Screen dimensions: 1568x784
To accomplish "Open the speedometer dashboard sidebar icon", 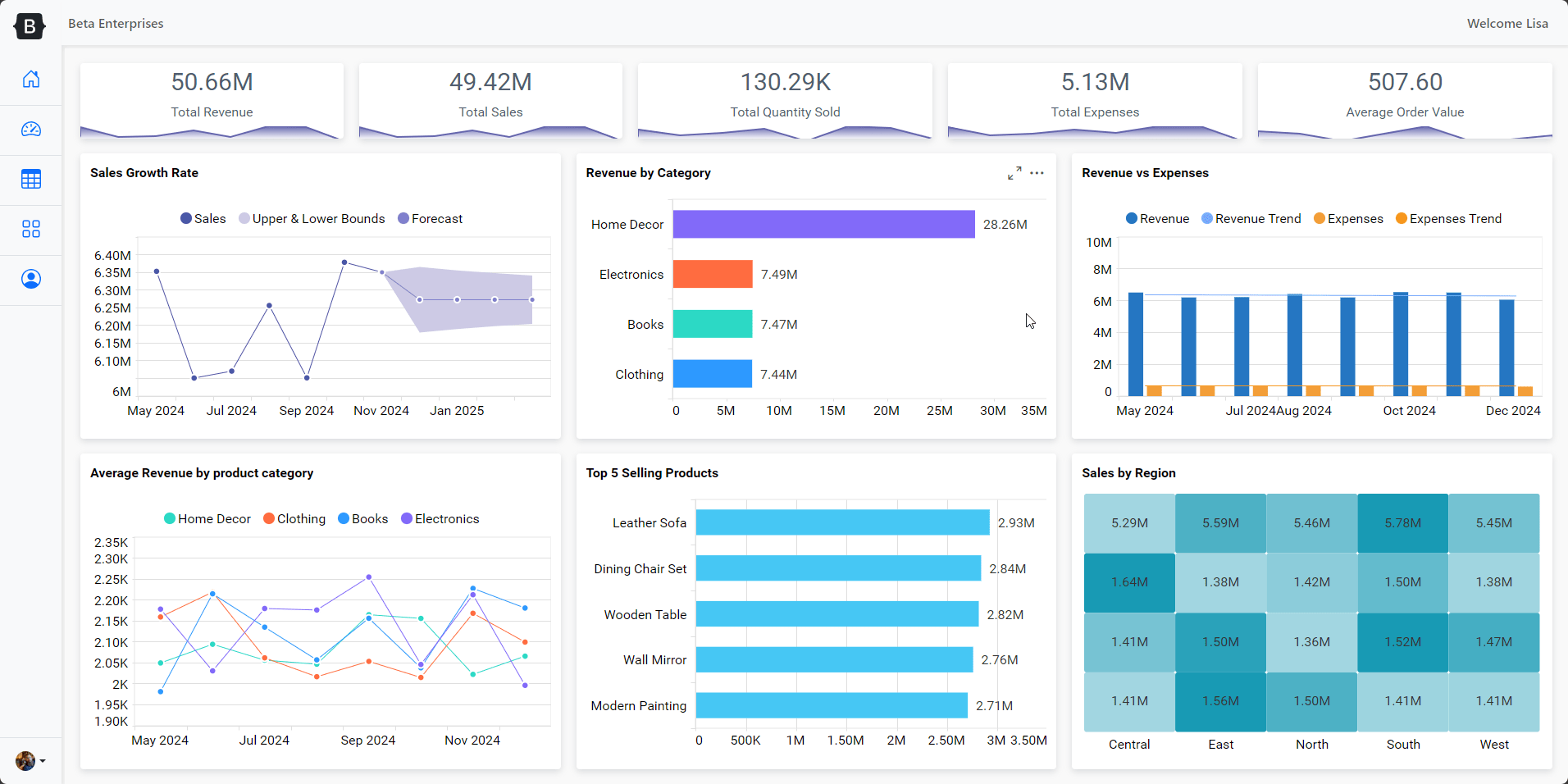I will pos(31,130).
